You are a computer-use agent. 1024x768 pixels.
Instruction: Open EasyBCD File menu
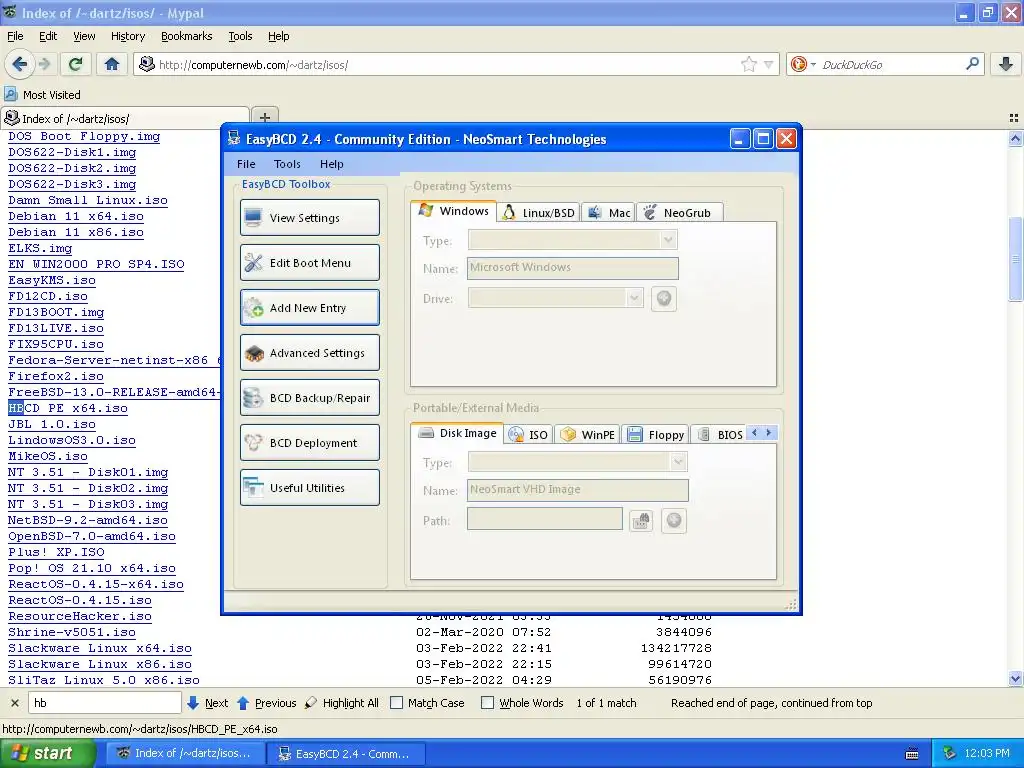coord(246,164)
